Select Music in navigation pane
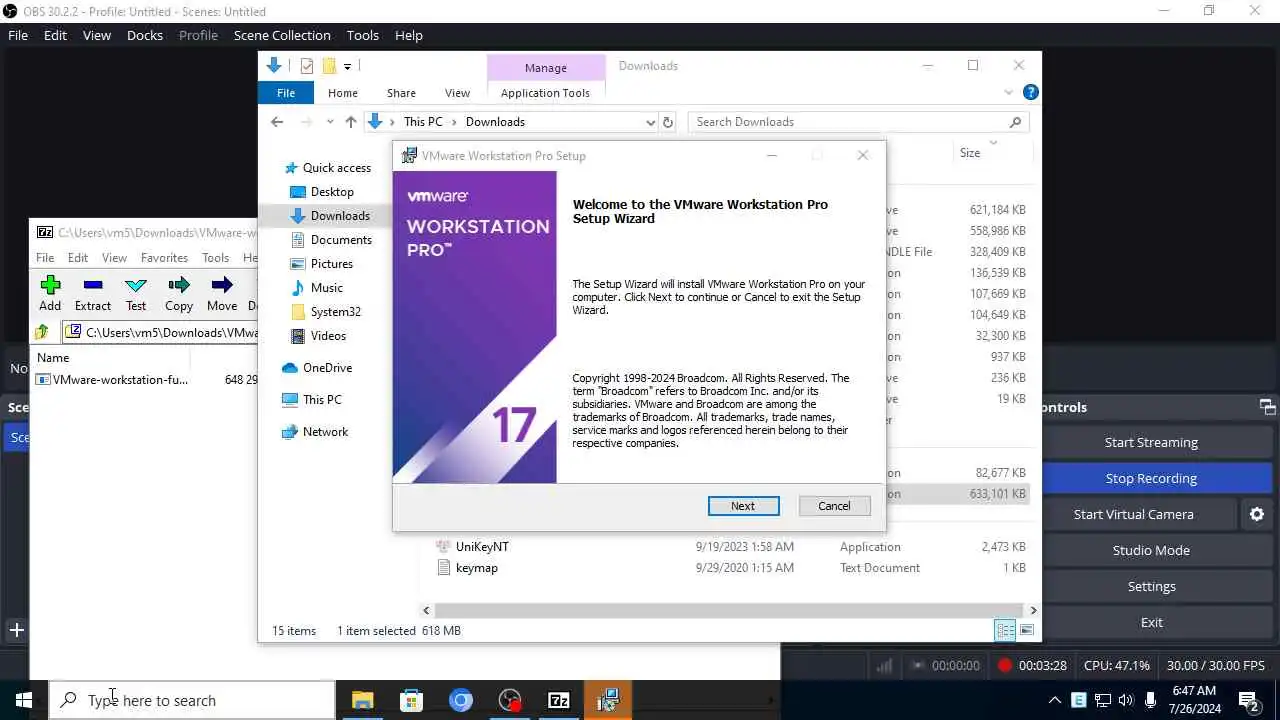This screenshot has height=720, width=1280. click(x=316, y=288)
